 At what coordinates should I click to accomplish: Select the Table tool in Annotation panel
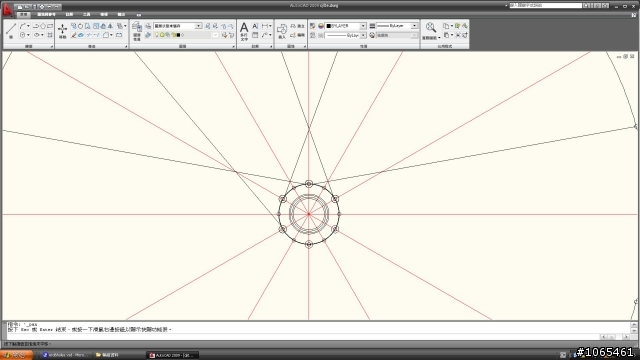(x=255, y=35)
